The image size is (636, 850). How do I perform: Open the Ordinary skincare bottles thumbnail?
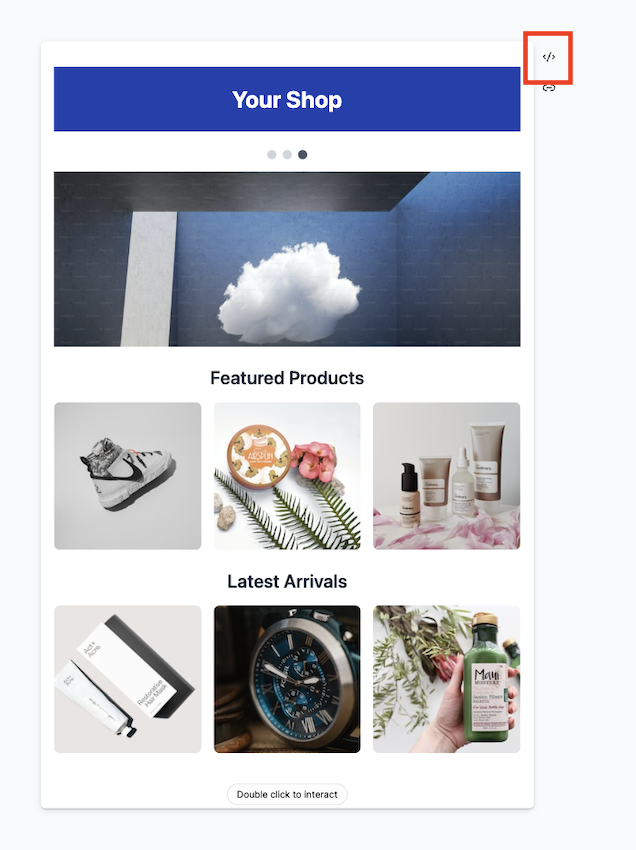tap(446, 475)
